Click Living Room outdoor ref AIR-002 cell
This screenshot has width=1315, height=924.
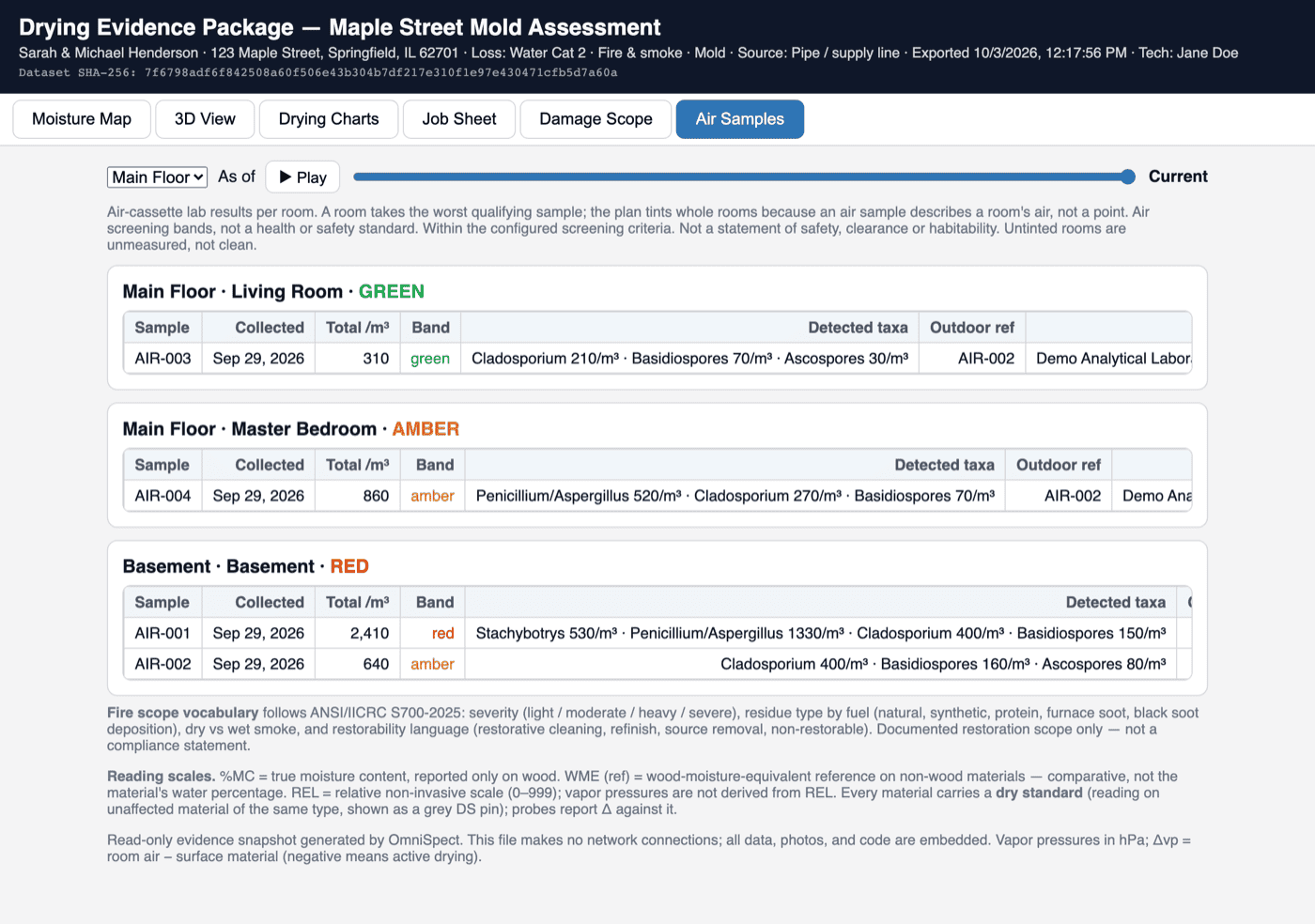pos(972,359)
